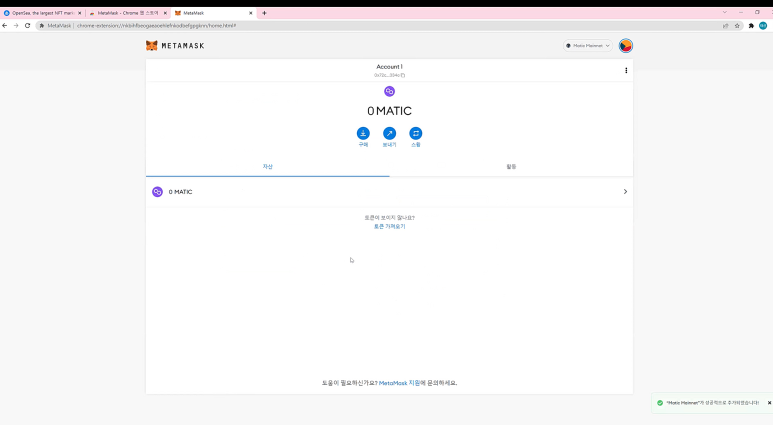
Task: Open the account avatar menu
Action: 626,46
